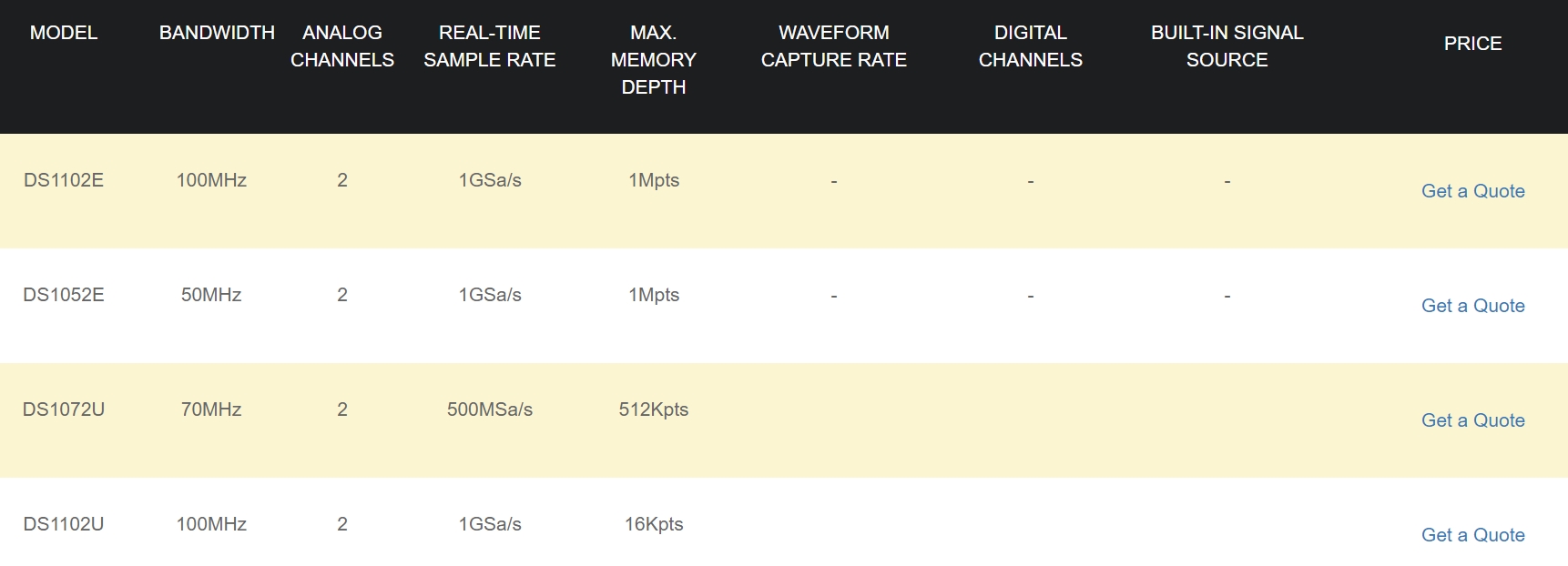This screenshot has width=1568, height=566.
Task: Click the WAVEFORM CAPTURE RATE header
Action: [834, 46]
